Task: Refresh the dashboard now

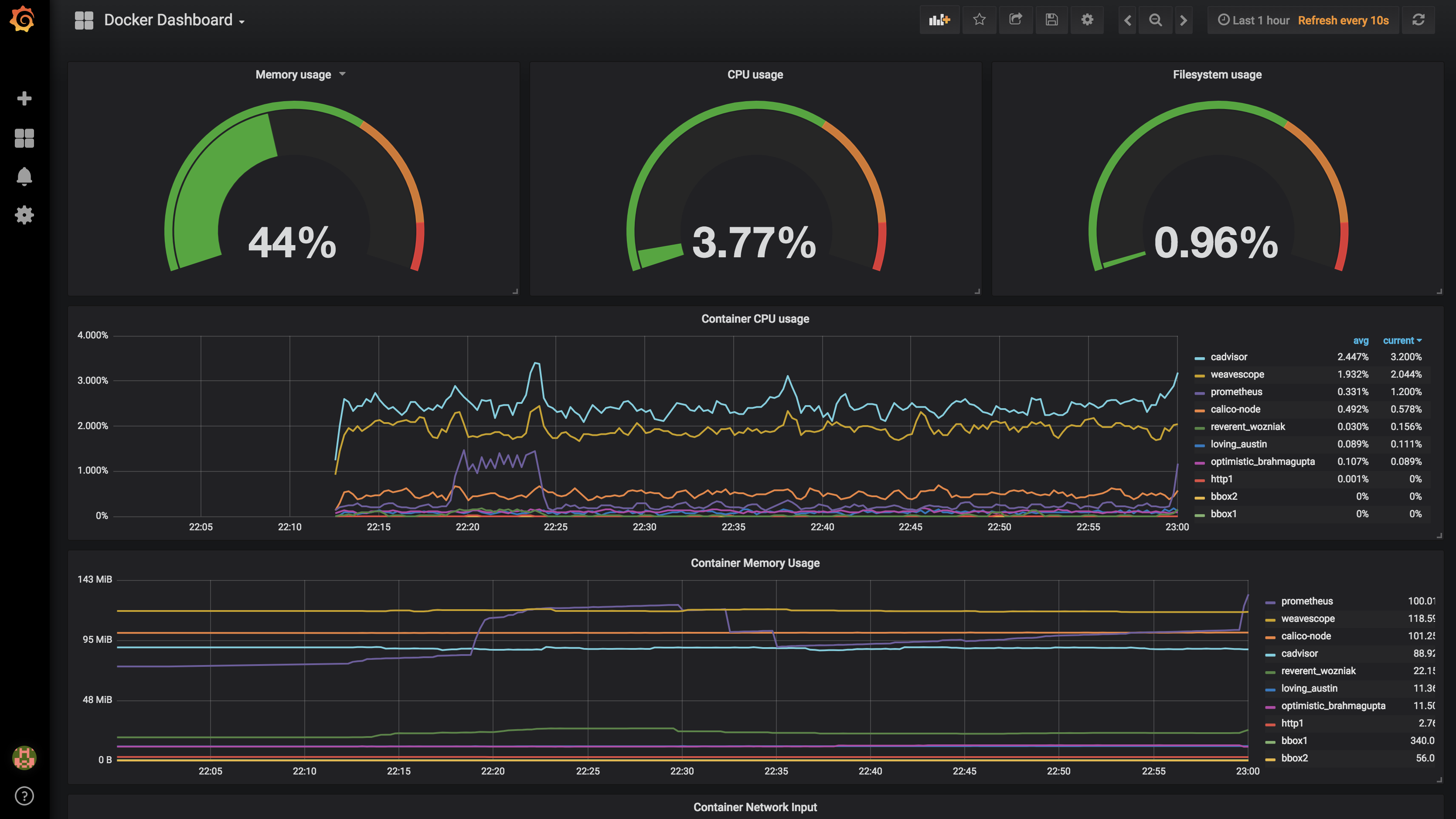Action: coord(1418,20)
